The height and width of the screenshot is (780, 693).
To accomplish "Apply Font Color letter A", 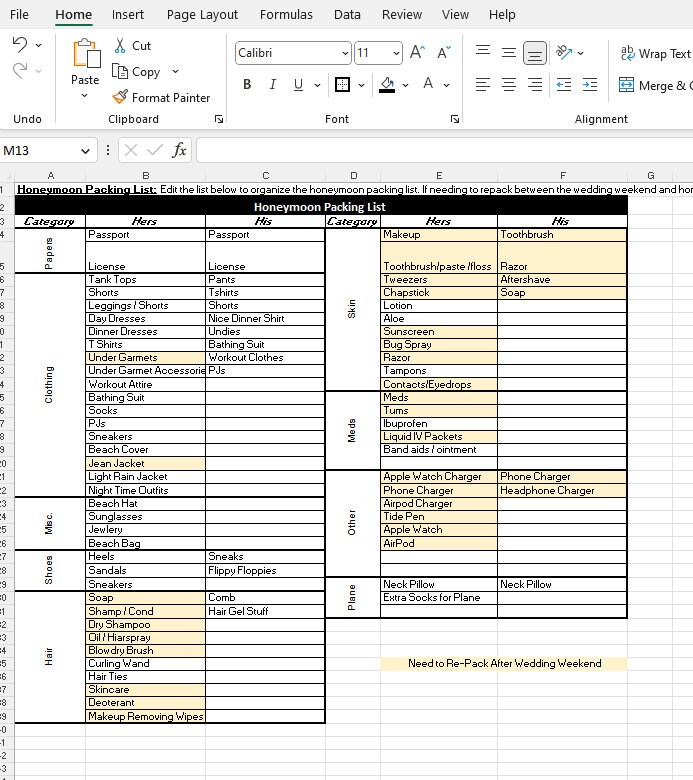I will (428, 85).
